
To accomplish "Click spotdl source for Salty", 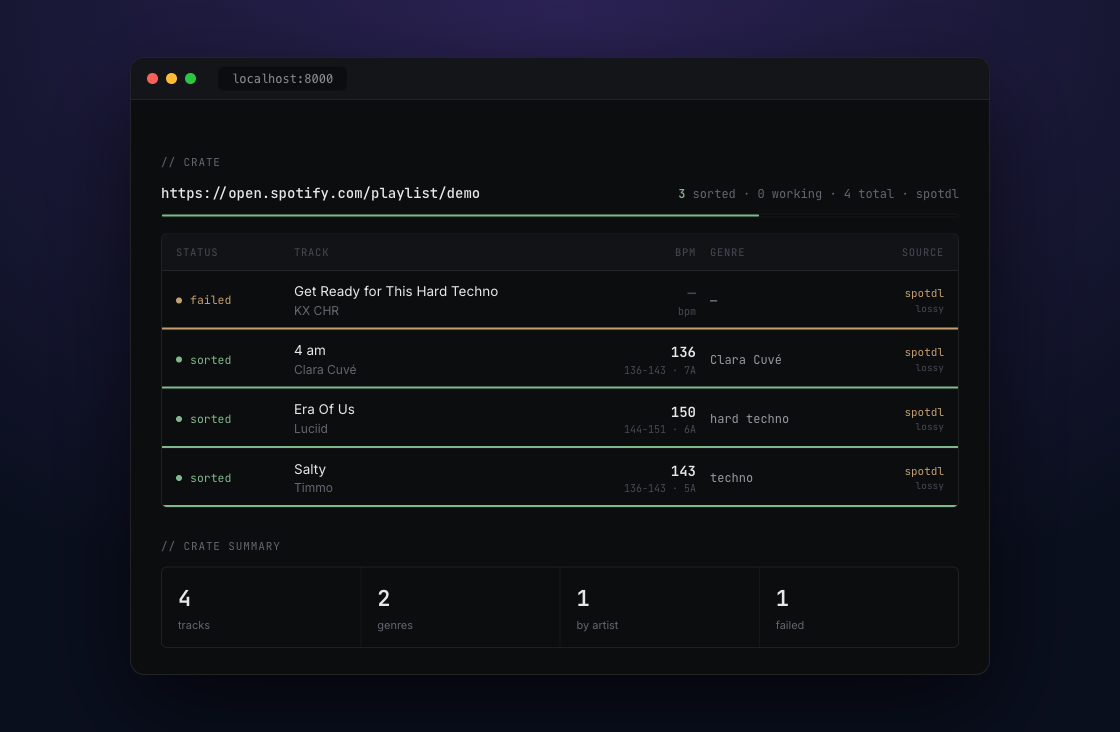I will pos(924,472).
